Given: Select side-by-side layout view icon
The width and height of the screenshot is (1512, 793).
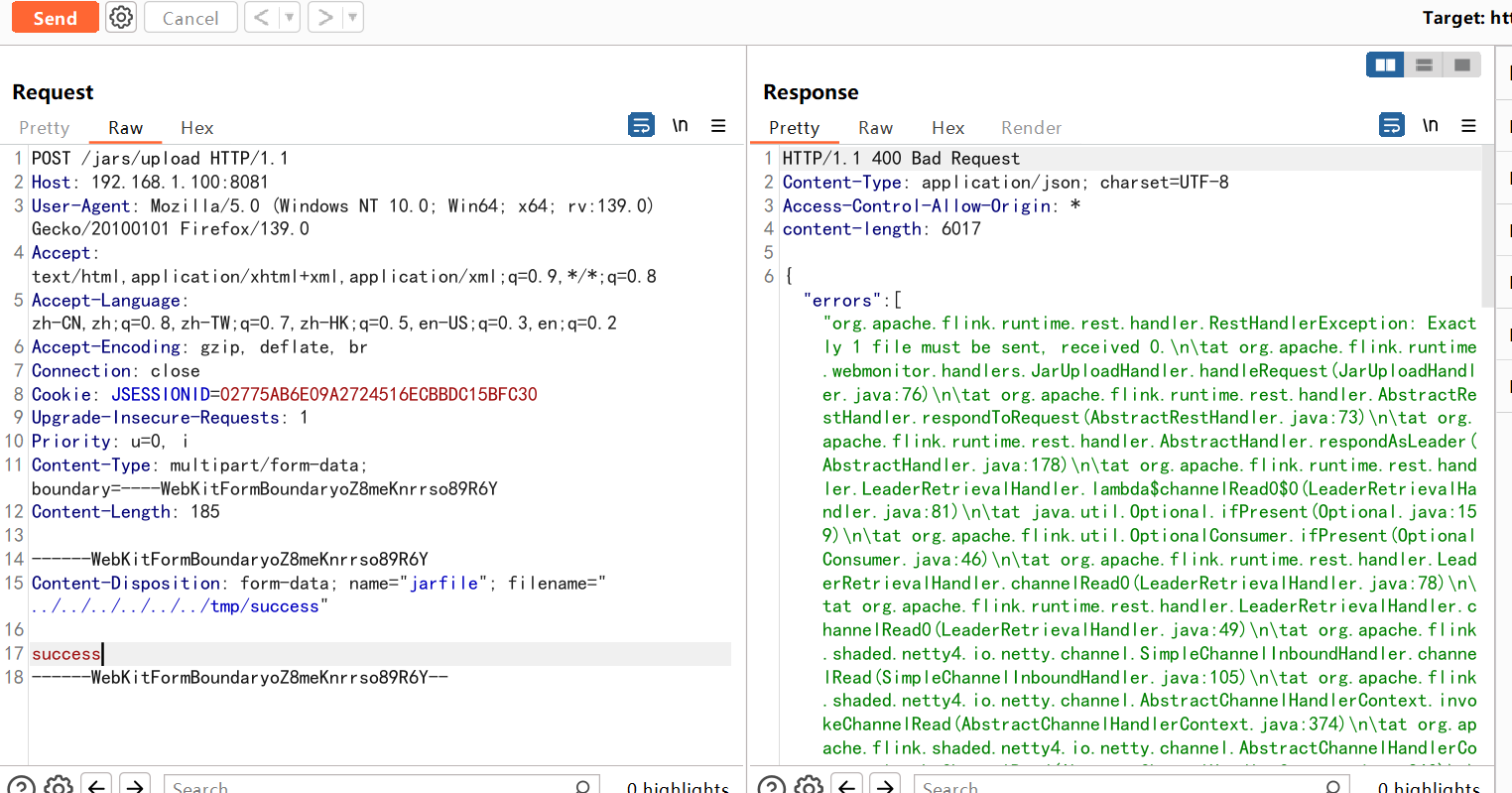Looking at the screenshot, I should (1385, 65).
